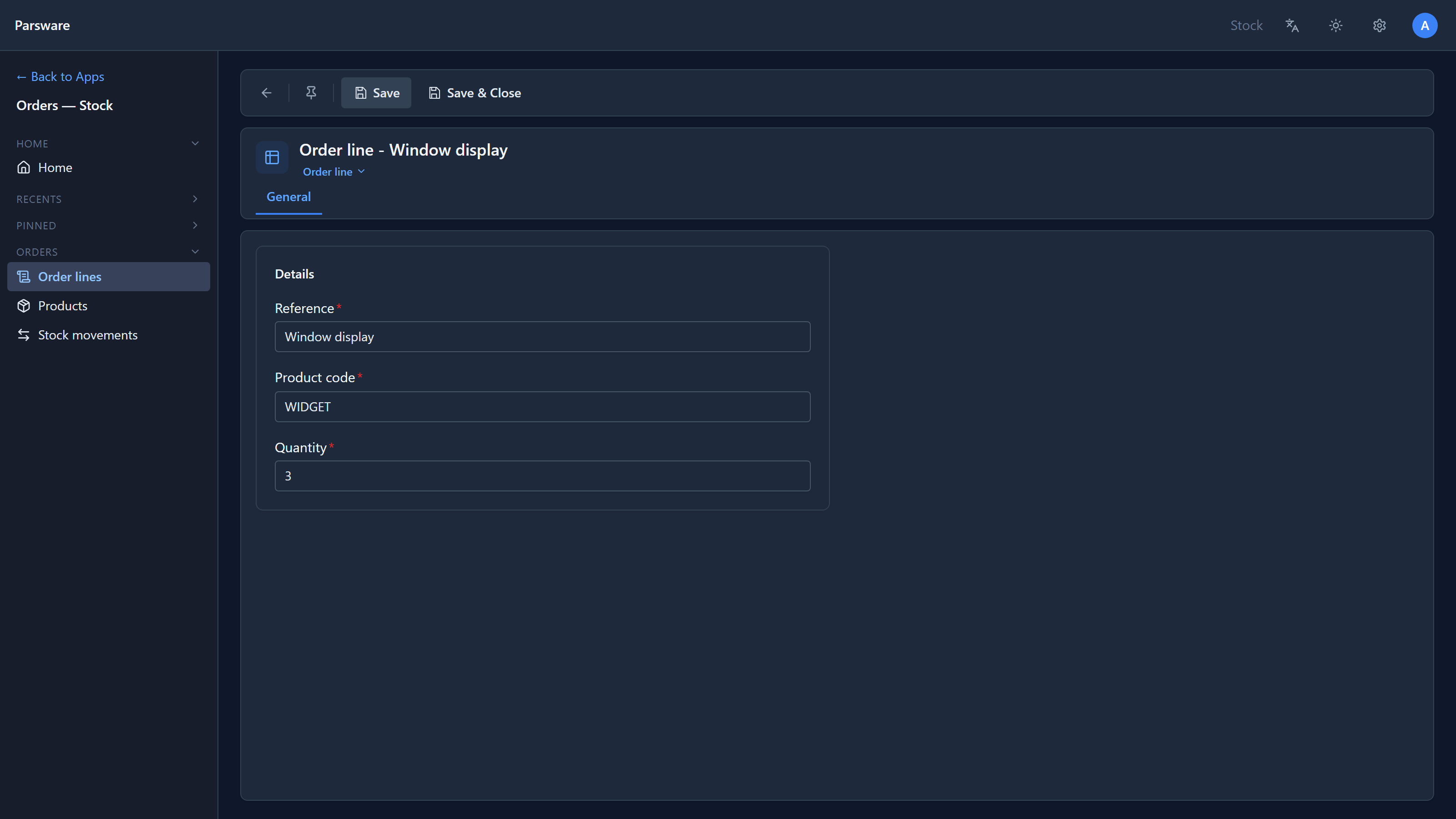This screenshot has width=1456, height=819.
Task: Click the Order lines list icon
Action: (24, 276)
